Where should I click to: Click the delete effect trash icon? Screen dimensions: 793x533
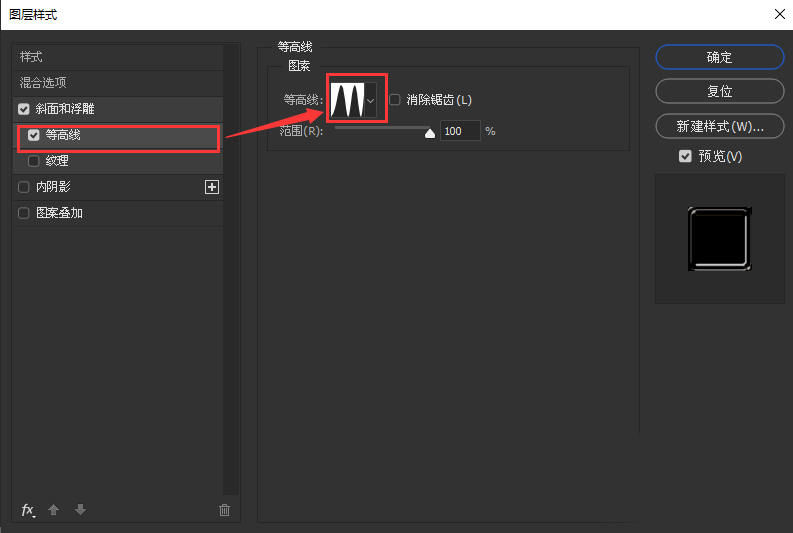225,510
